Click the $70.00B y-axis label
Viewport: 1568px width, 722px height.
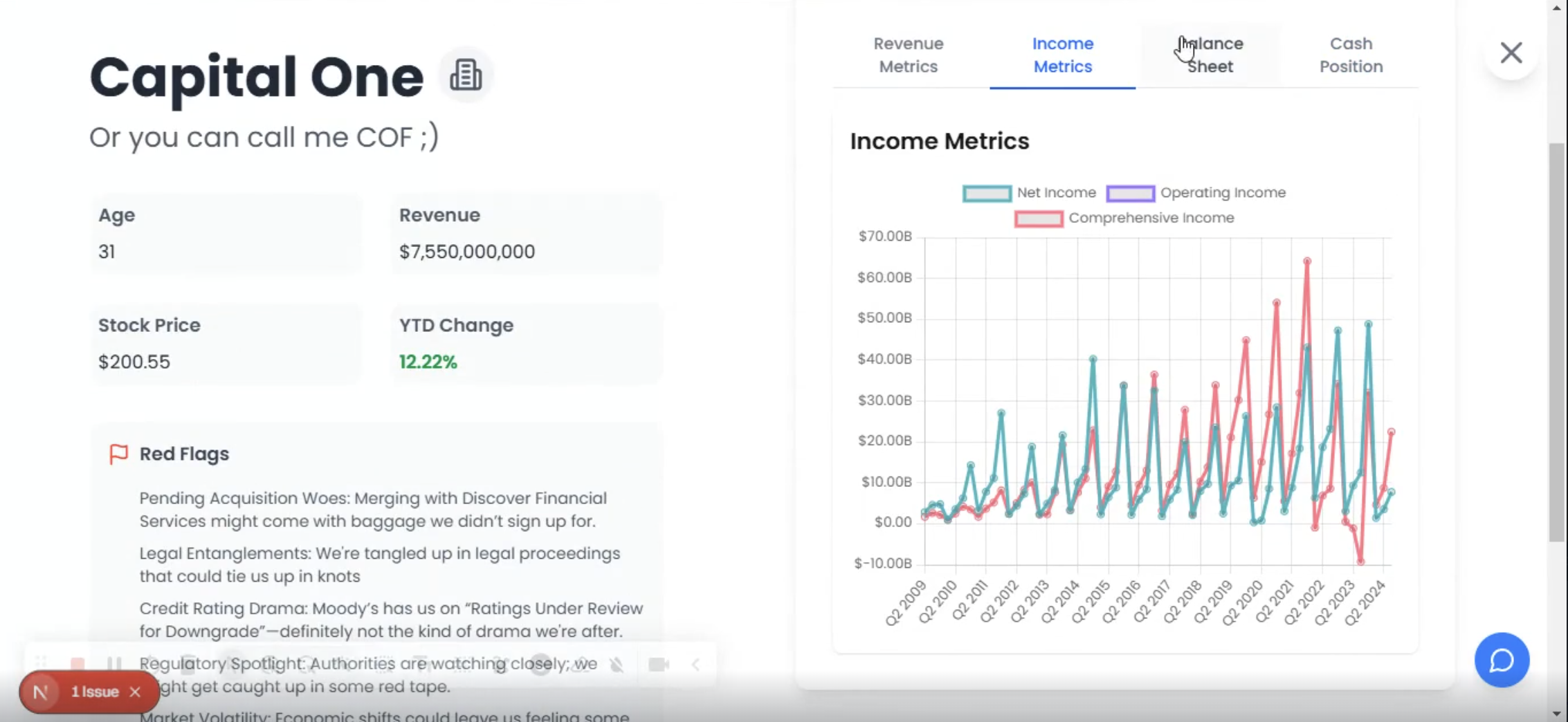coord(884,237)
